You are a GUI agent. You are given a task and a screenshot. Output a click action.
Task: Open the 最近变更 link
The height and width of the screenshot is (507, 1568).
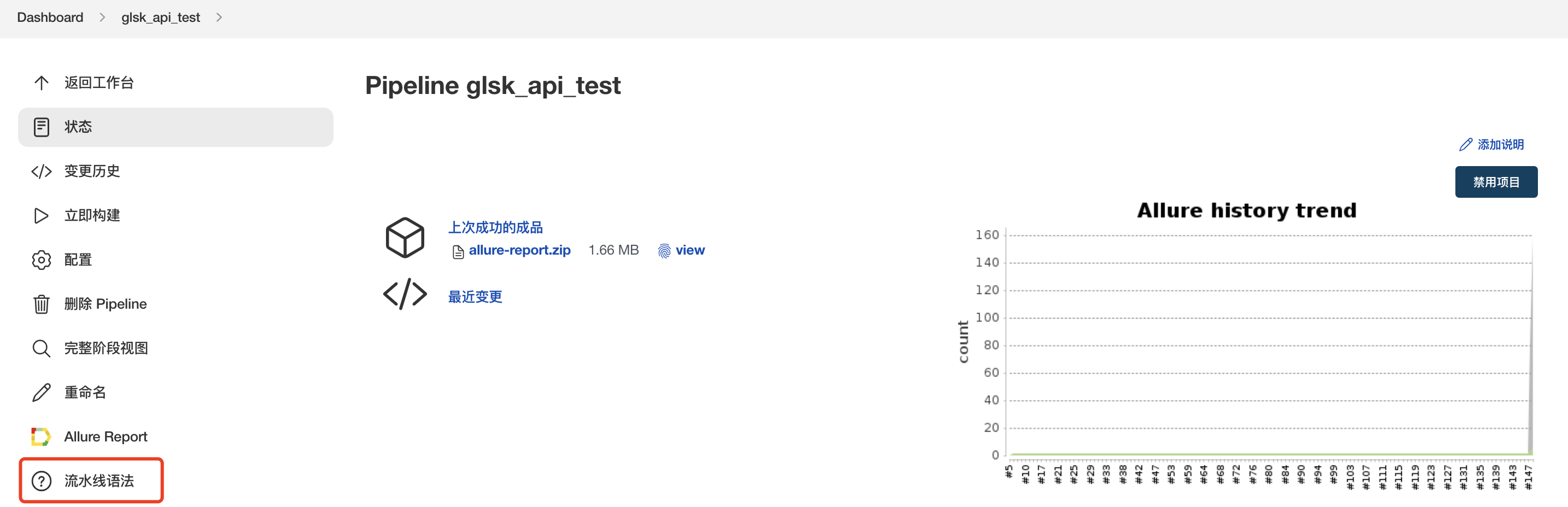click(475, 297)
